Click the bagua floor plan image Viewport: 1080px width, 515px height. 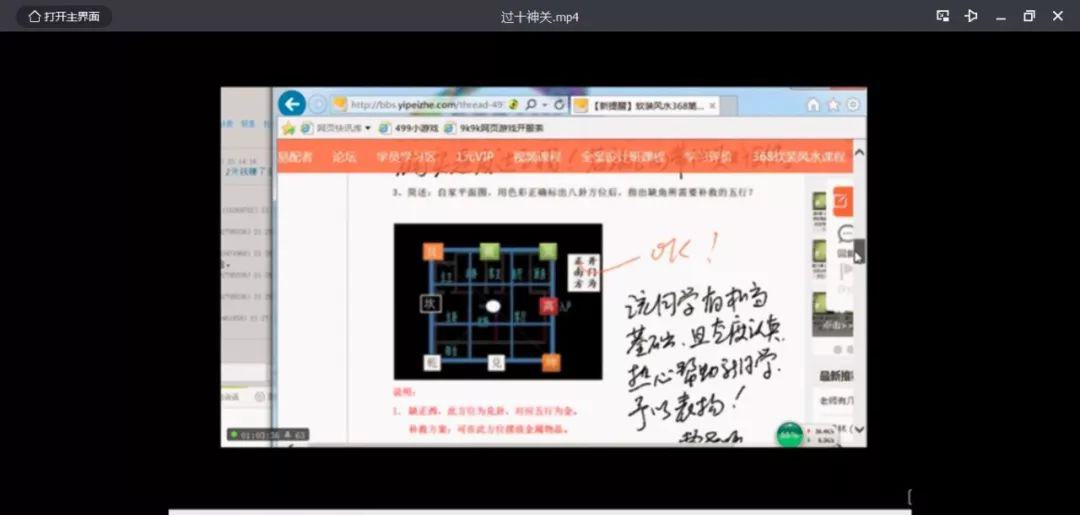click(498, 302)
